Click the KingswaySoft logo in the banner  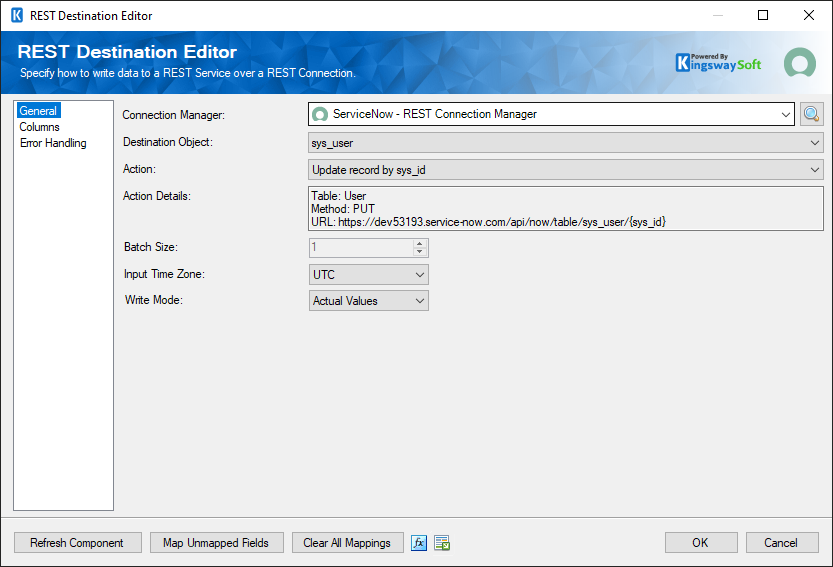pos(718,63)
